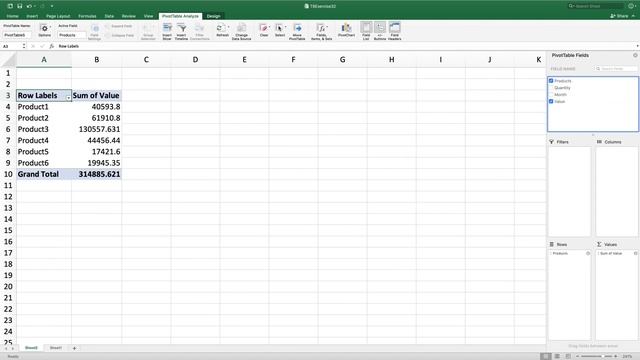
Task: Click PivotTable Fields panel settings gear
Action: coord(635,55)
